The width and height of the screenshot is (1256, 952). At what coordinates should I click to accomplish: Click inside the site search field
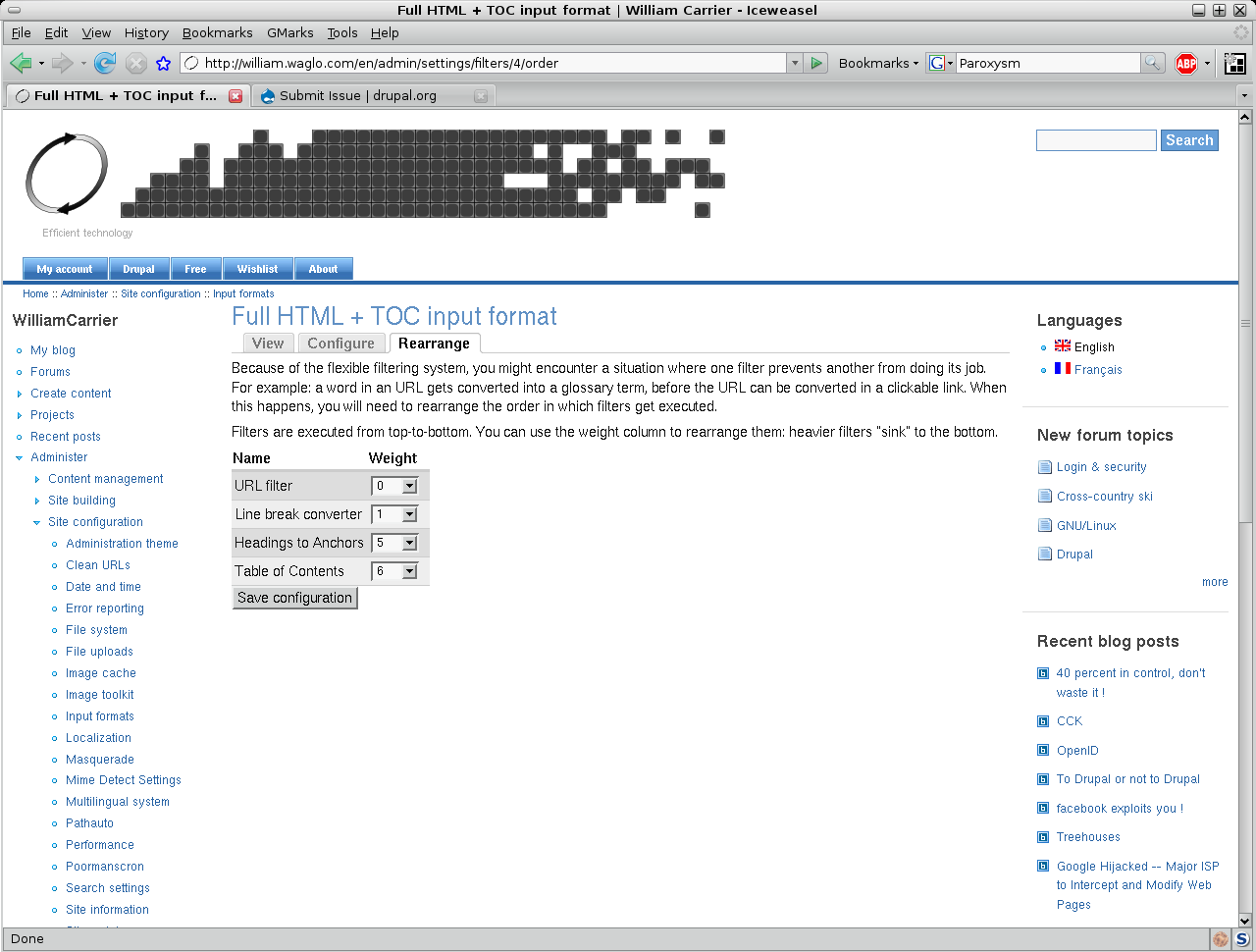(1096, 139)
